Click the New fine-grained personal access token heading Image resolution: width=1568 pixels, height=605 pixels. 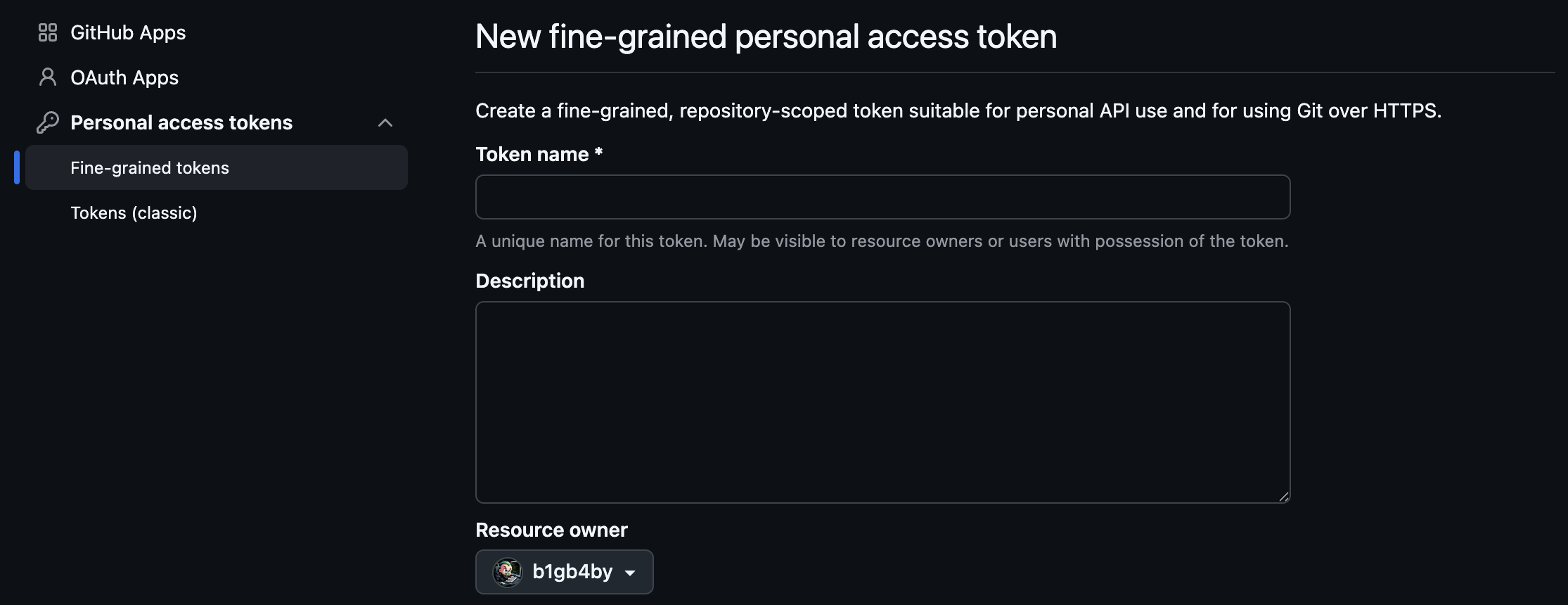pyautogui.click(x=766, y=37)
